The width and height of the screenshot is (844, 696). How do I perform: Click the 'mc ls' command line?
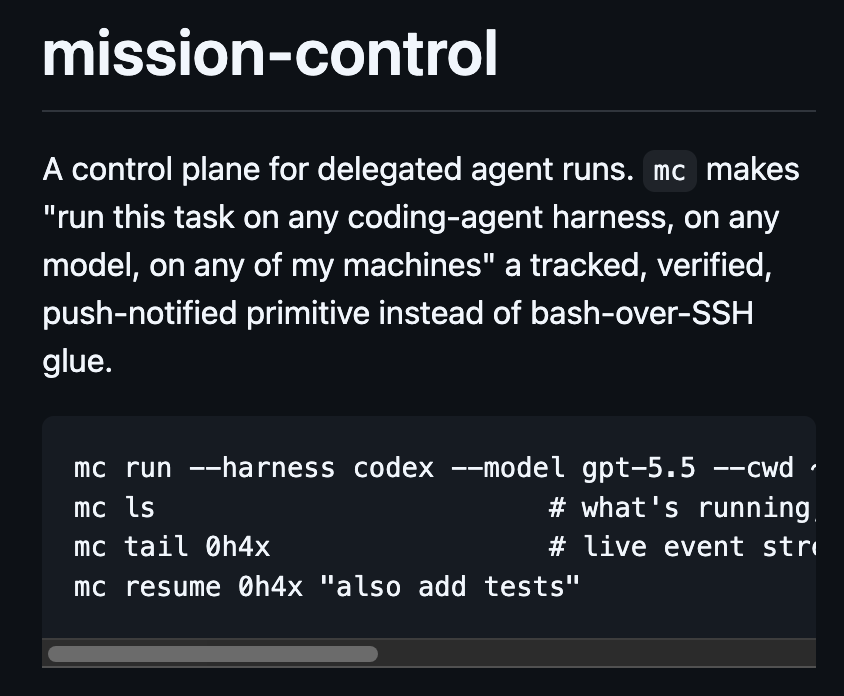[114, 508]
